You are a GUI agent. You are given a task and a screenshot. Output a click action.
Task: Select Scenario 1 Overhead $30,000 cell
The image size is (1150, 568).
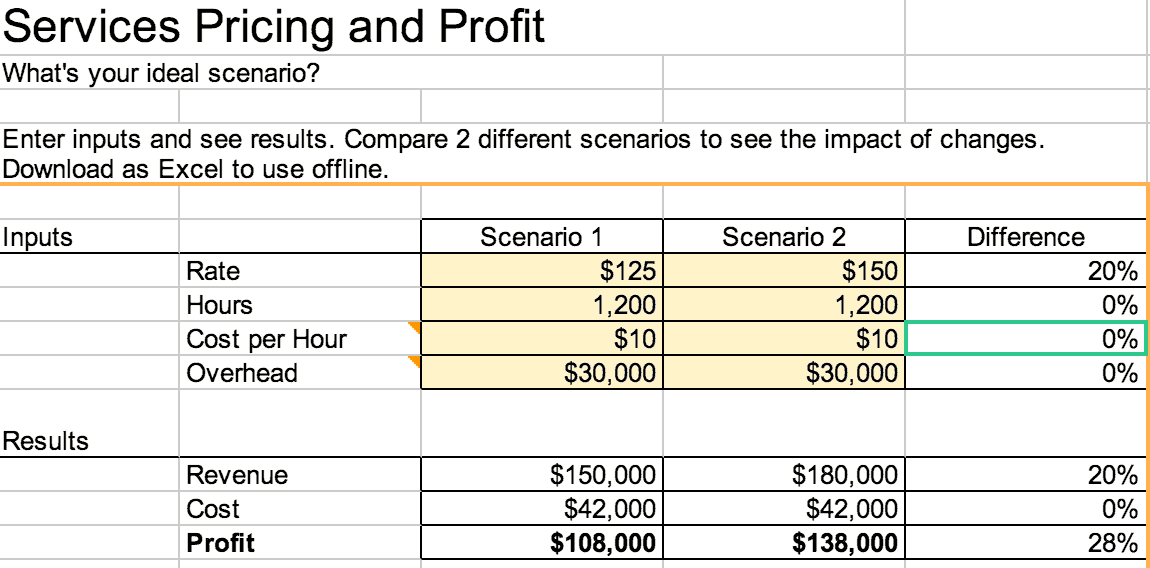point(542,372)
